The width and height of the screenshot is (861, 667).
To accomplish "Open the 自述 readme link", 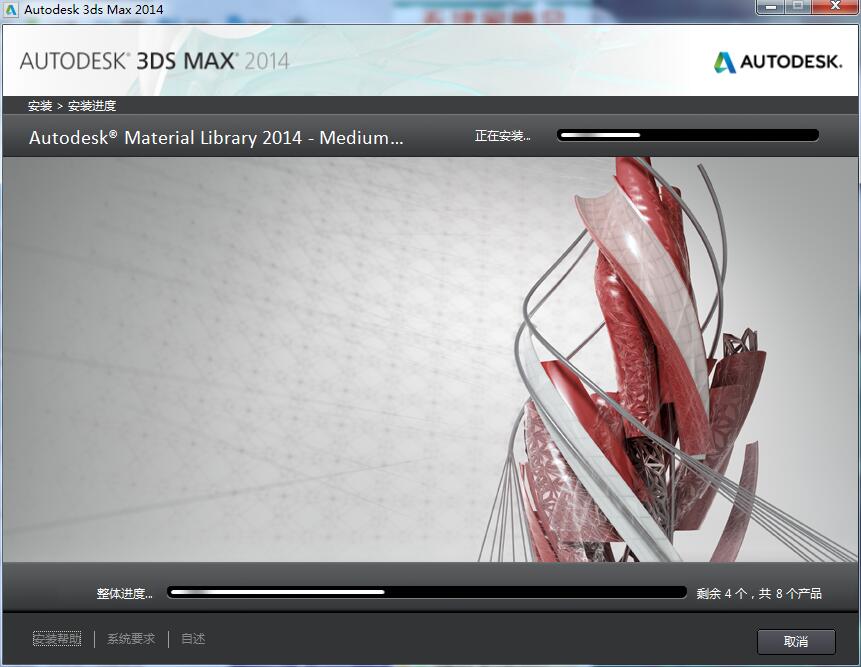I will (x=193, y=638).
